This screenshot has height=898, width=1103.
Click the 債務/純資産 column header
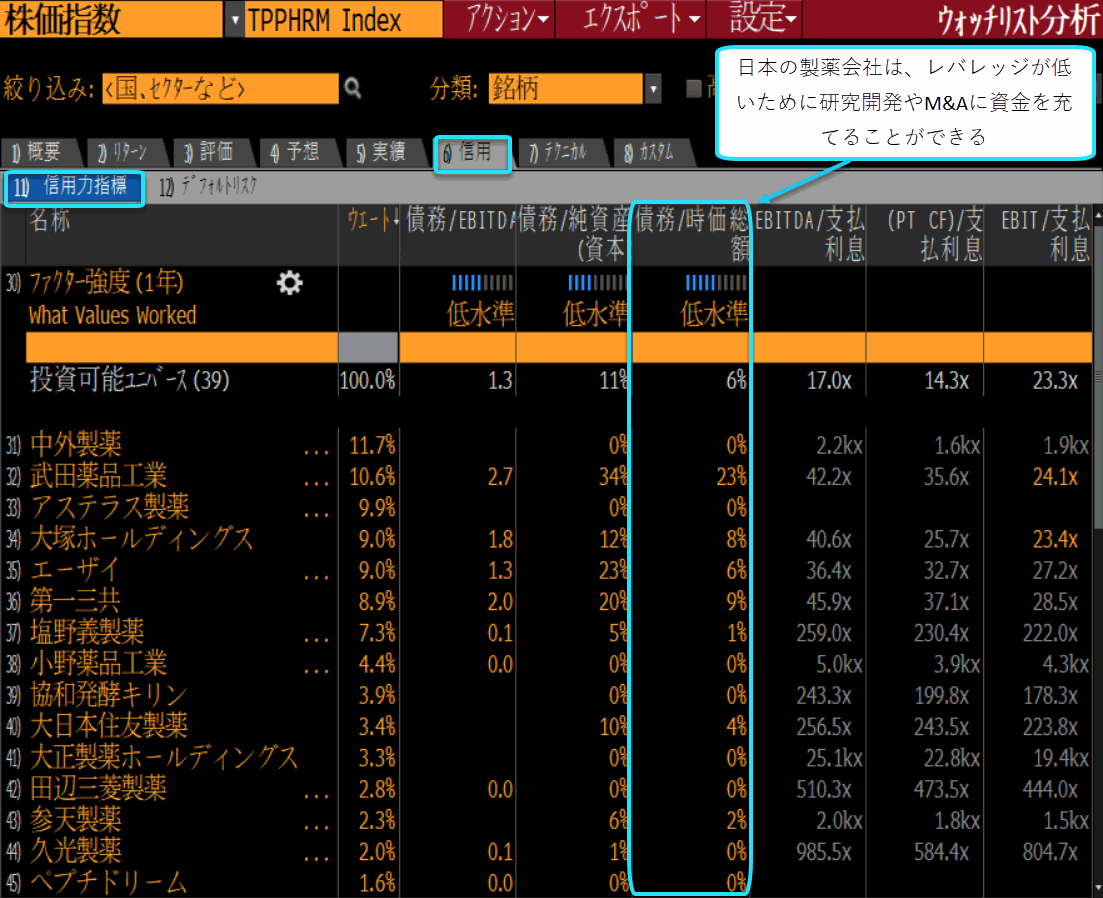pyautogui.click(x=573, y=234)
